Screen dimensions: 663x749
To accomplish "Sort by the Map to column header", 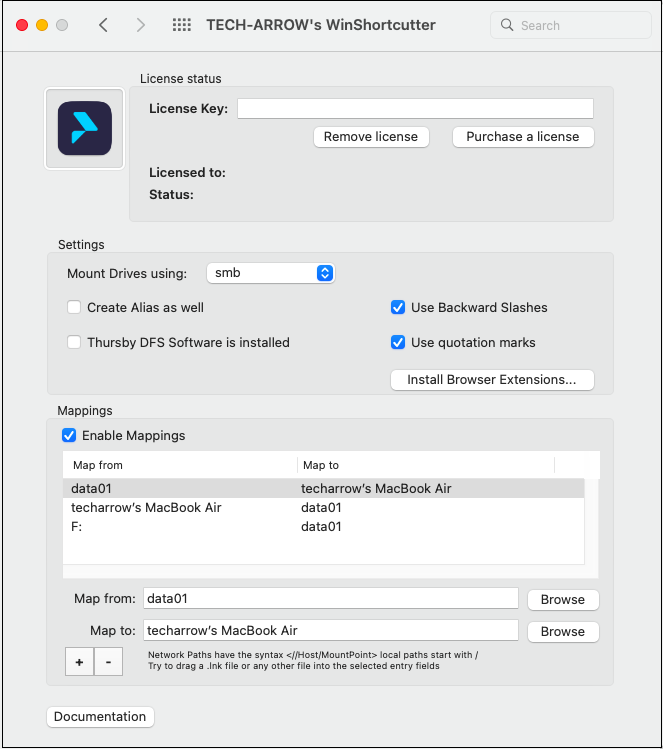I will coord(425,465).
